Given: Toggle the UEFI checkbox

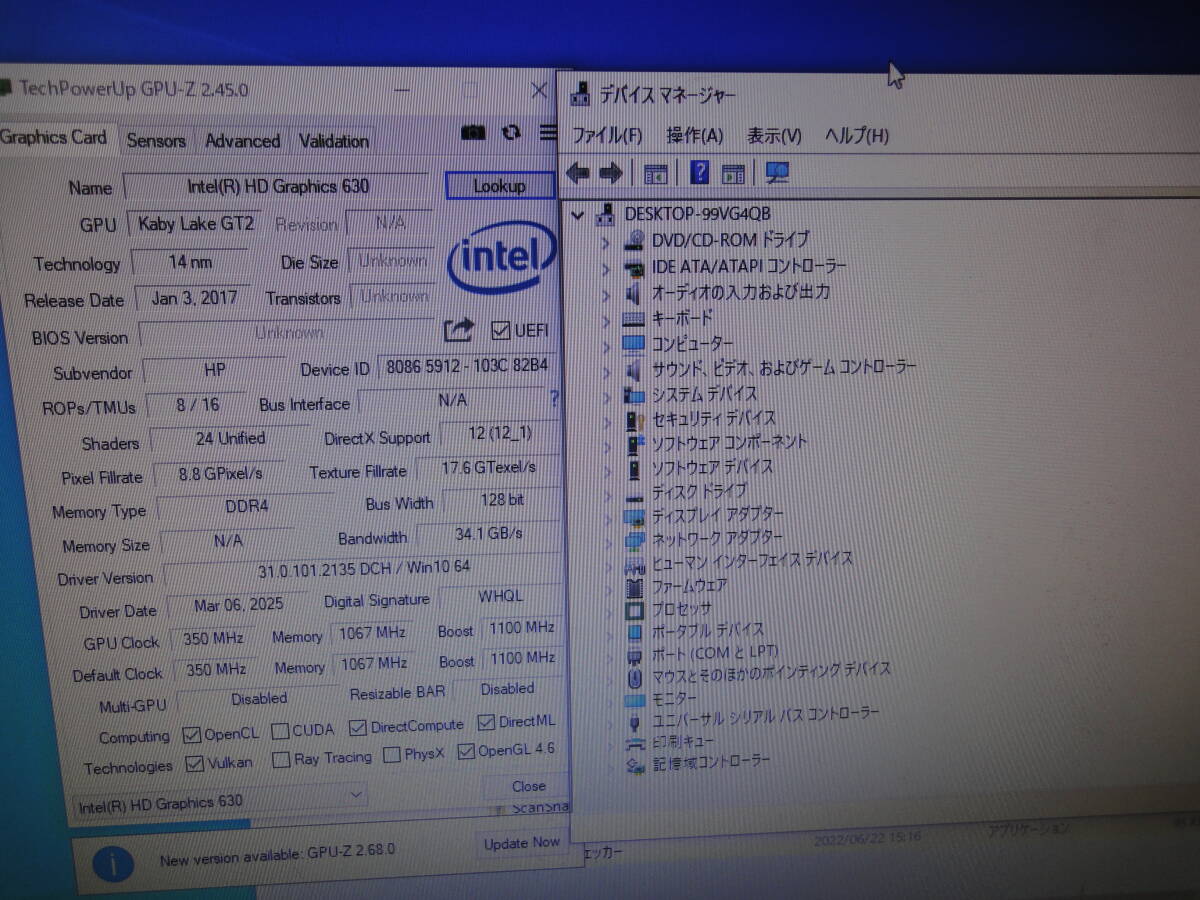Looking at the screenshot, I should [x=502, y=330].
